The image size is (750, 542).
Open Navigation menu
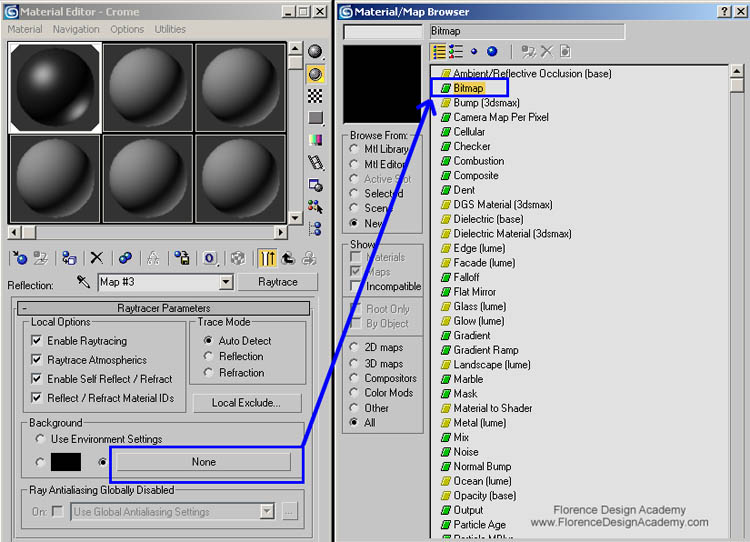click(76, 29)
